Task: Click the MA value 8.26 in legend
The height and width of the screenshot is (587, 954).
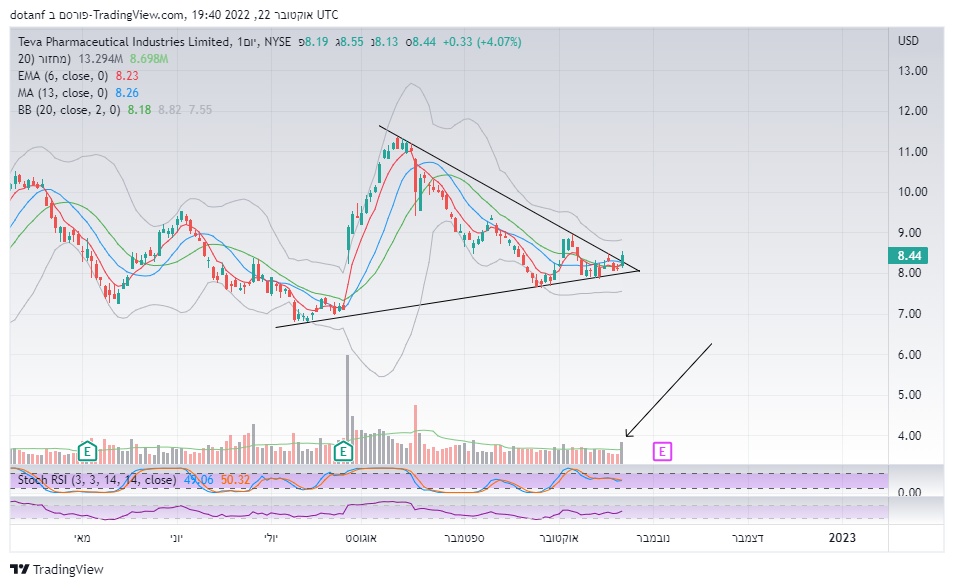Action: pos(127,93)
